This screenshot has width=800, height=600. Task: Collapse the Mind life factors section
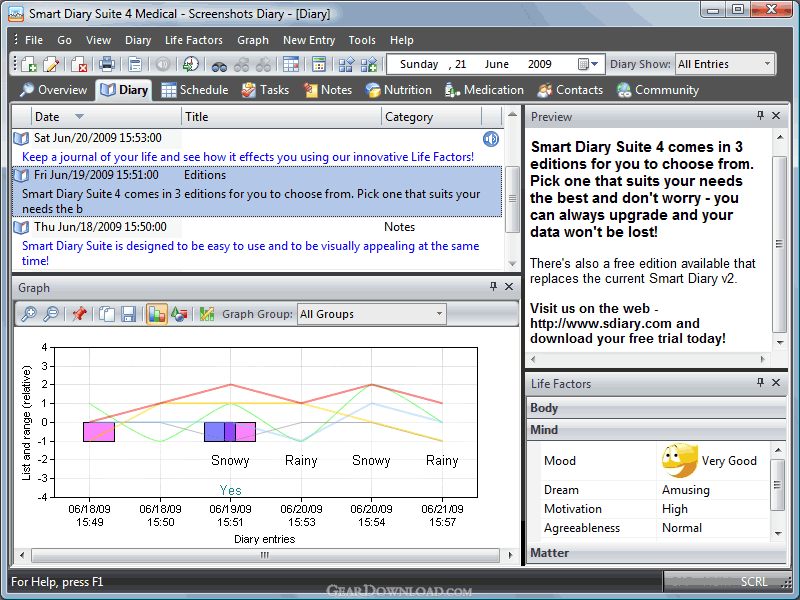point(656,430)
